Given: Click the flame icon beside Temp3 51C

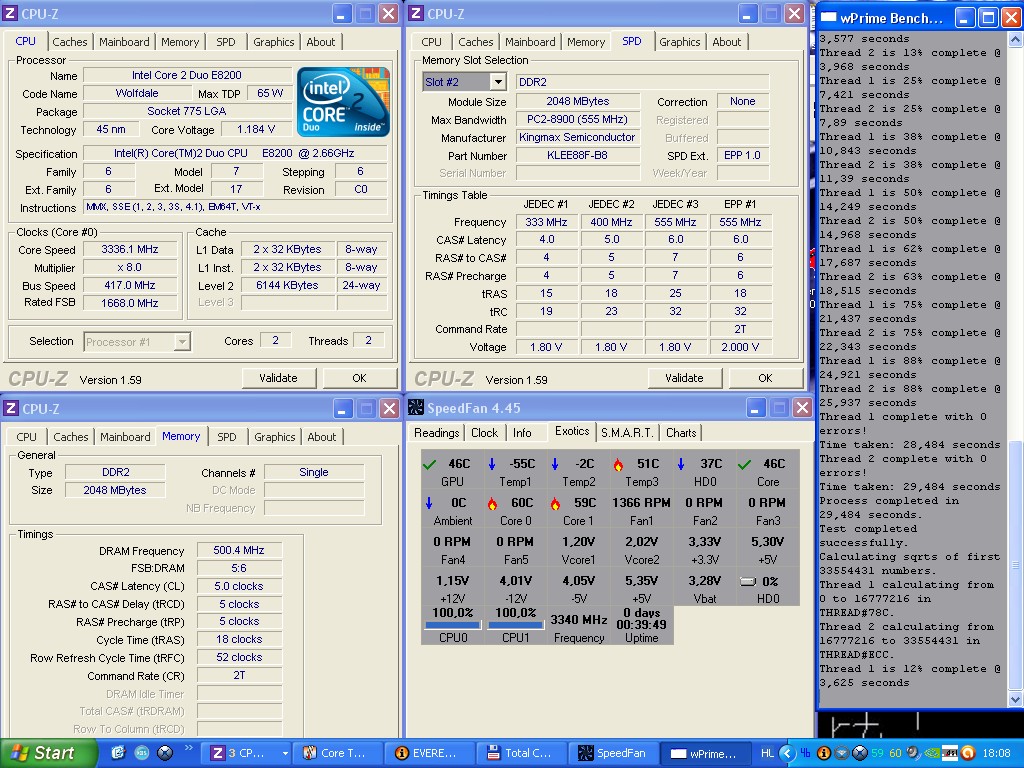Looking at the screenshot, I should tap(618, 464).
